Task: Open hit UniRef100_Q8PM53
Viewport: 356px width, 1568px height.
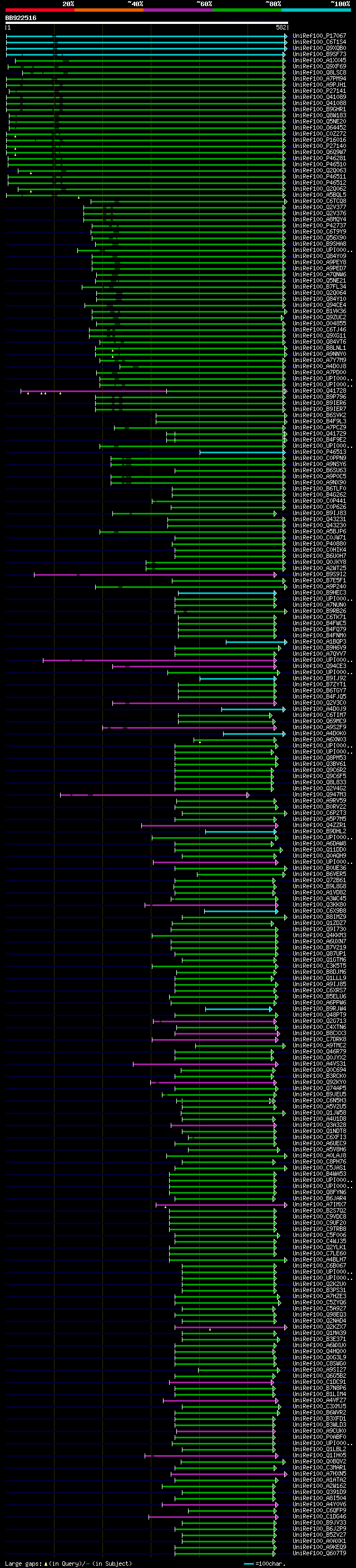Action: pyautogui.click(x=319, y=758)
